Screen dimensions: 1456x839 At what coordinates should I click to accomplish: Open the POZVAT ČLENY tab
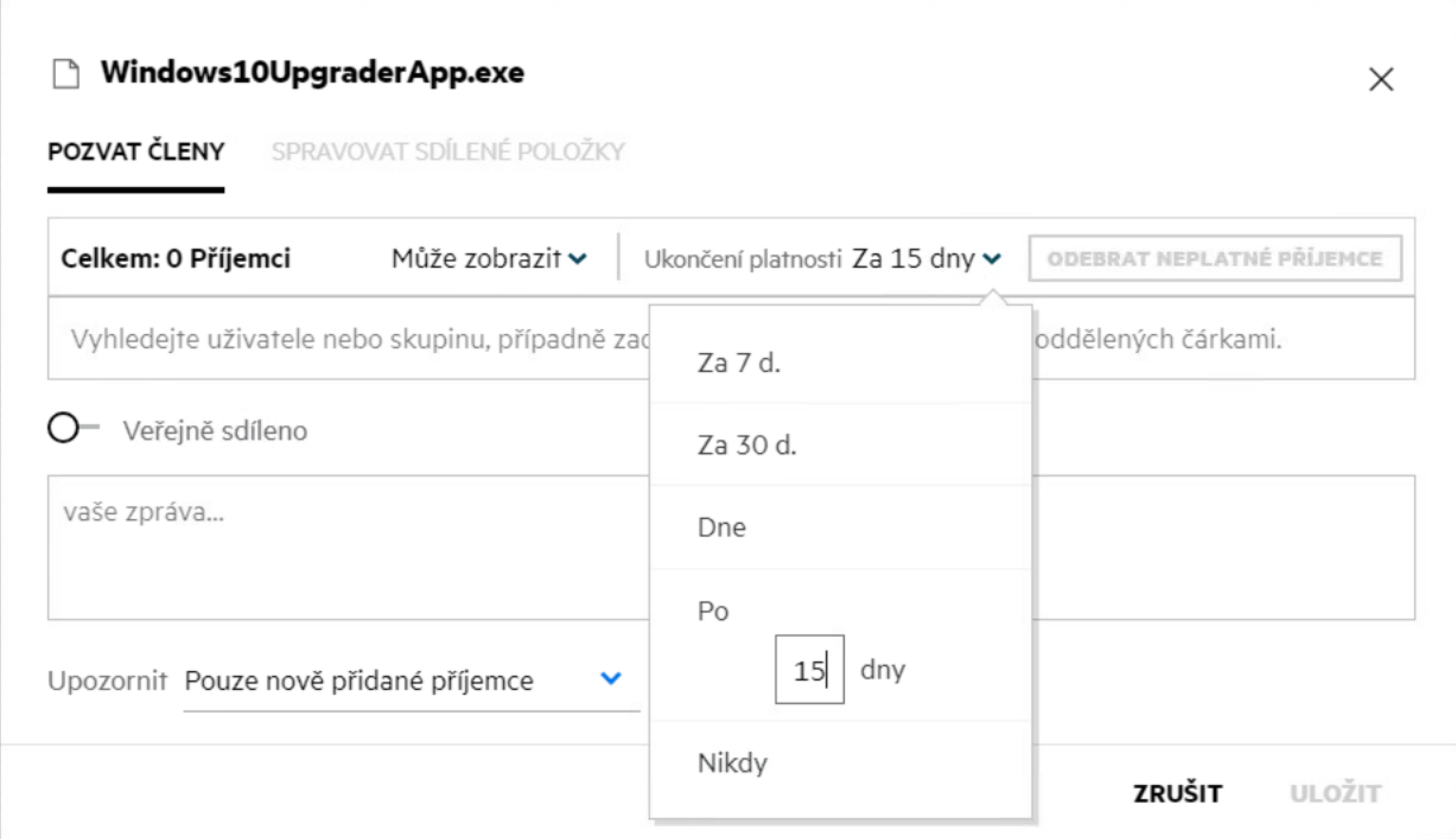click(x=136, y=152)
